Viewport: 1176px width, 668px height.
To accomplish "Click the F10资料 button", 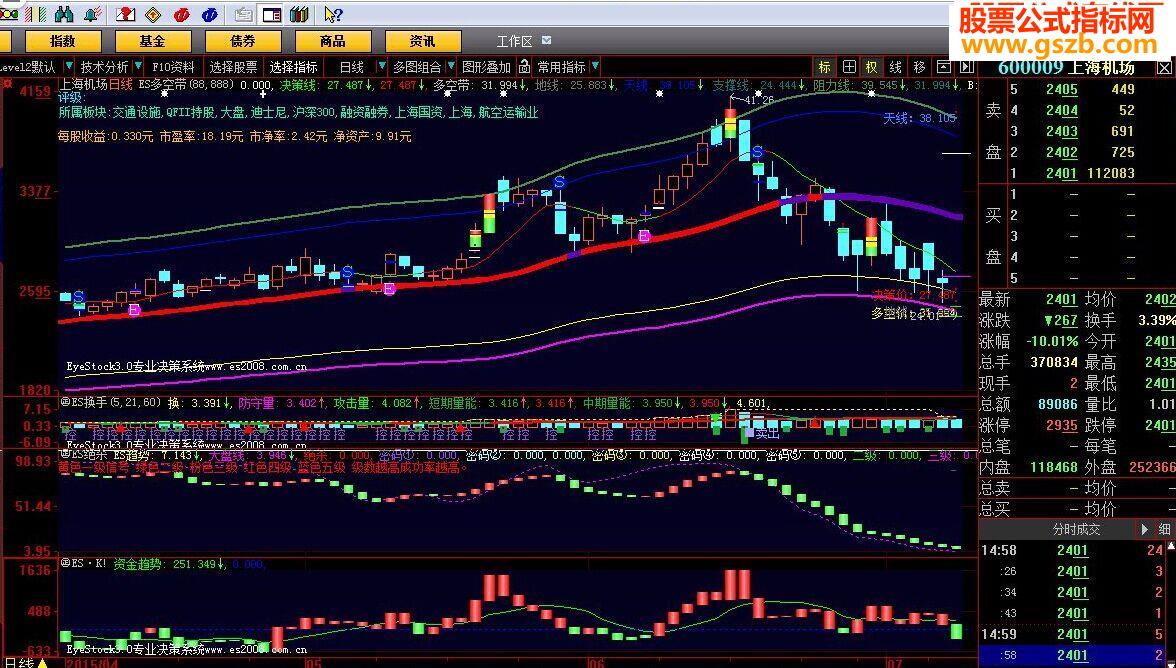I will click(173, 67).
